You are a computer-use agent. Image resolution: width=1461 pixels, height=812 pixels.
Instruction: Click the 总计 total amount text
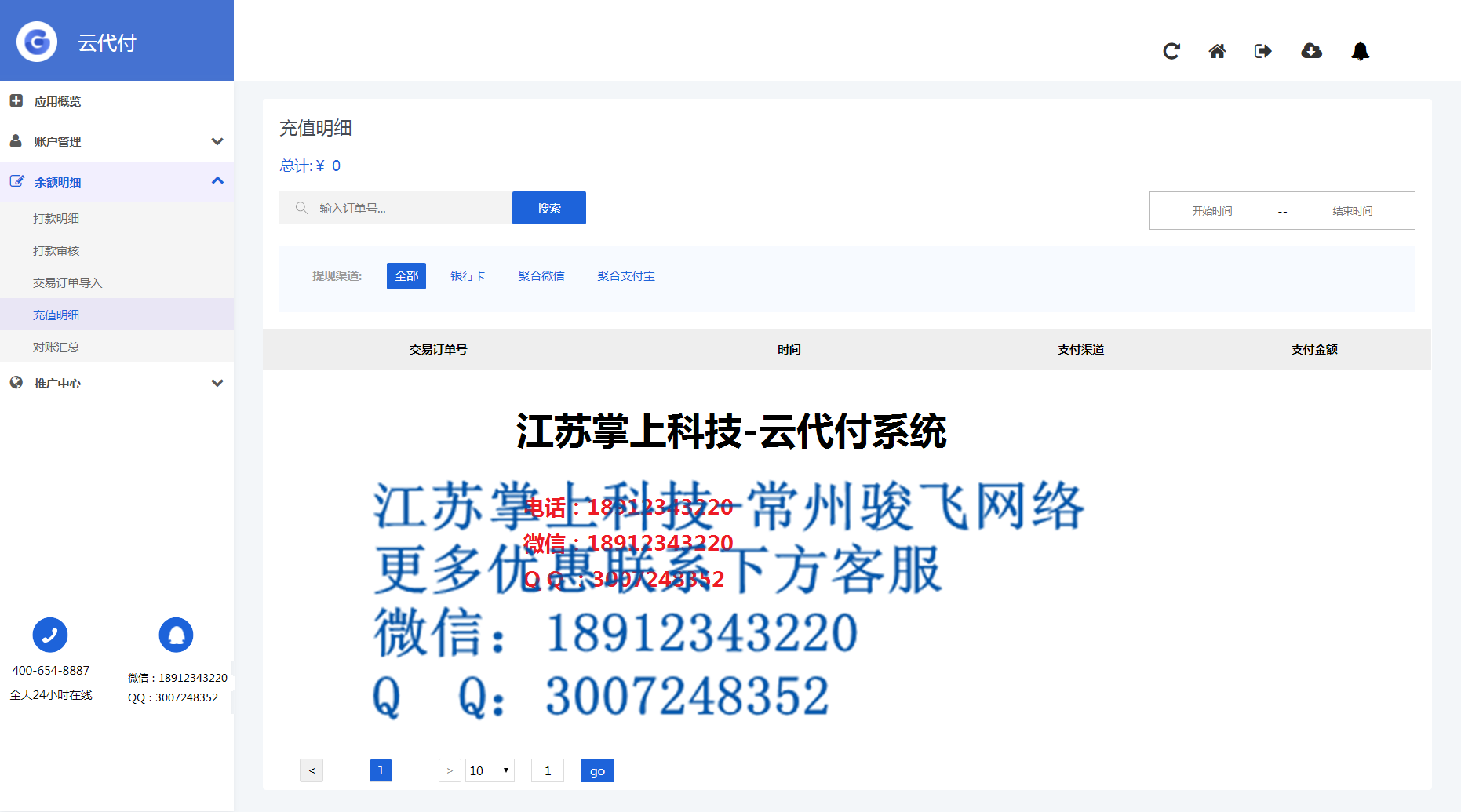(310, 166)
